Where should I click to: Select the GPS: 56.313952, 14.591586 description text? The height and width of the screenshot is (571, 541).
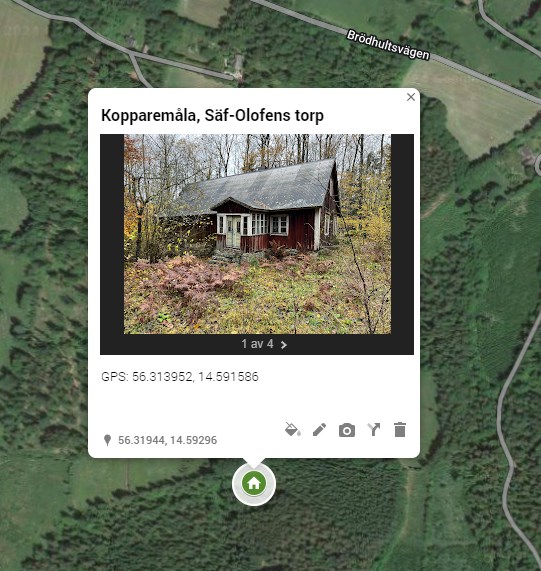pos(180,377)
